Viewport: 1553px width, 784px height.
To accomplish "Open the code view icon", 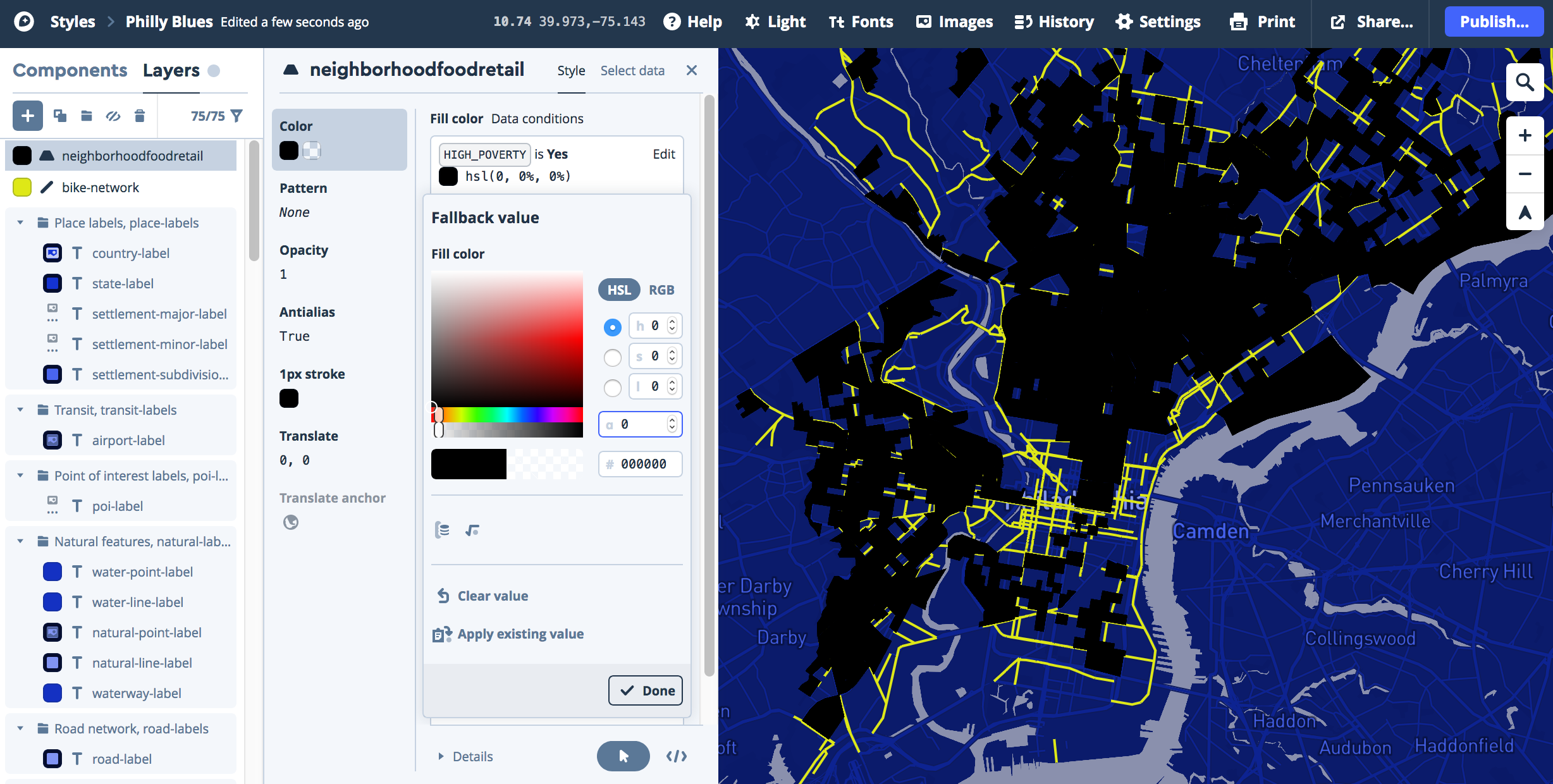I will tap(676, 756).
